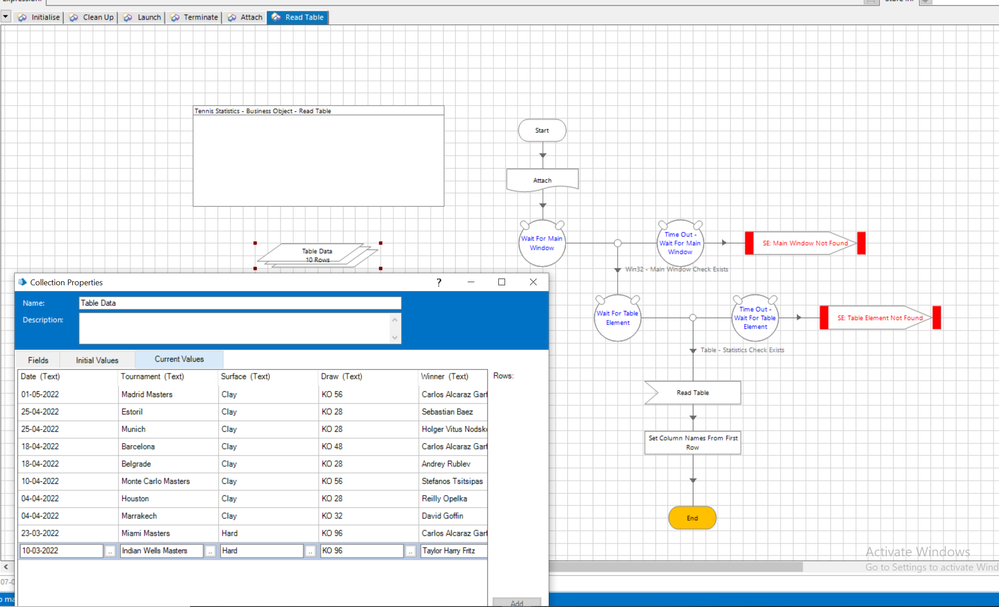Click the Attach stage in the flow

point(542,181)
